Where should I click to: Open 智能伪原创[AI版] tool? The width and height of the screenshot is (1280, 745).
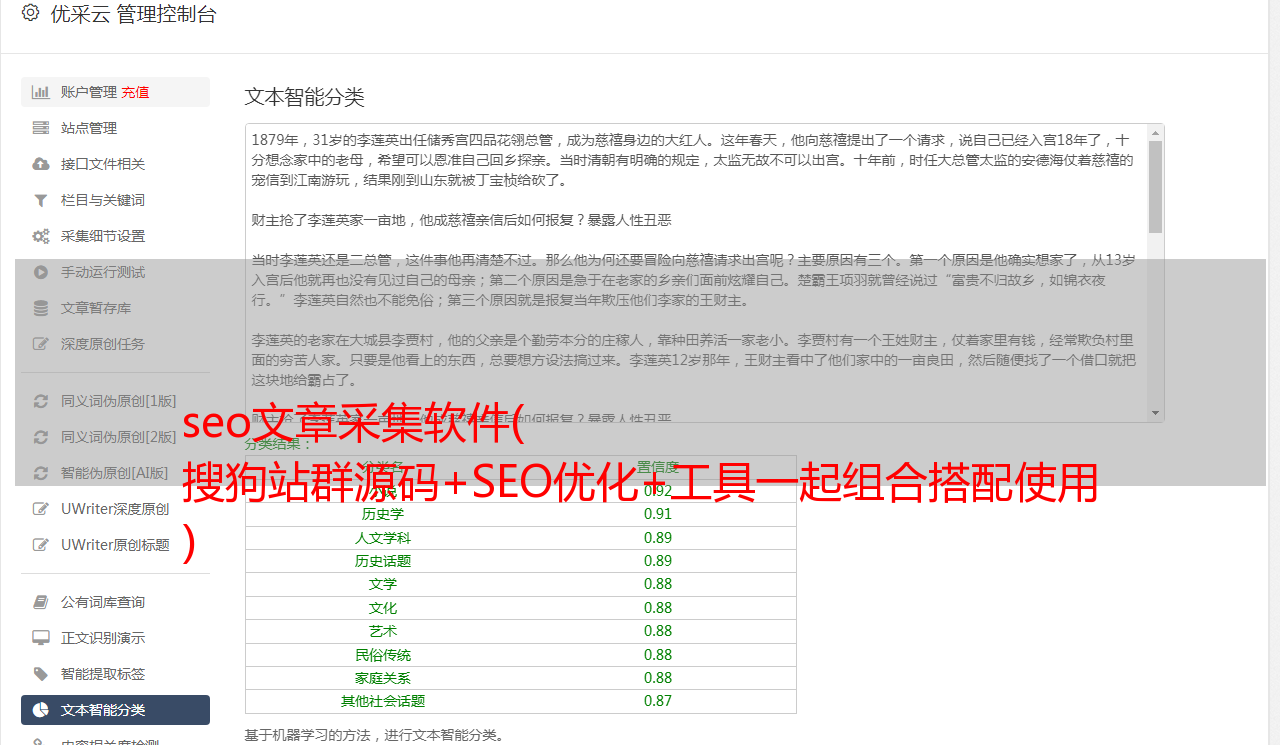[x=115, y=473]
